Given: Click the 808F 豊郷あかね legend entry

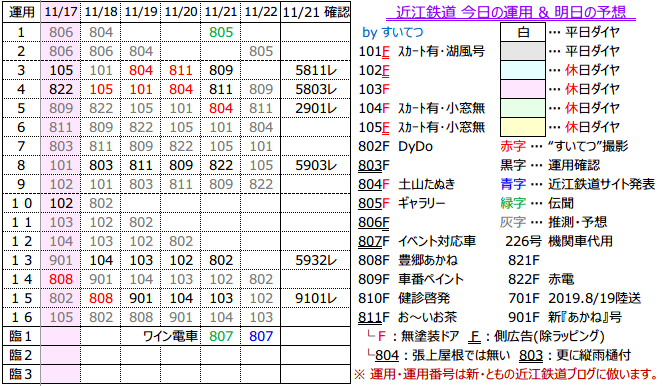Looking at the screenshot, I should (408, 260).
